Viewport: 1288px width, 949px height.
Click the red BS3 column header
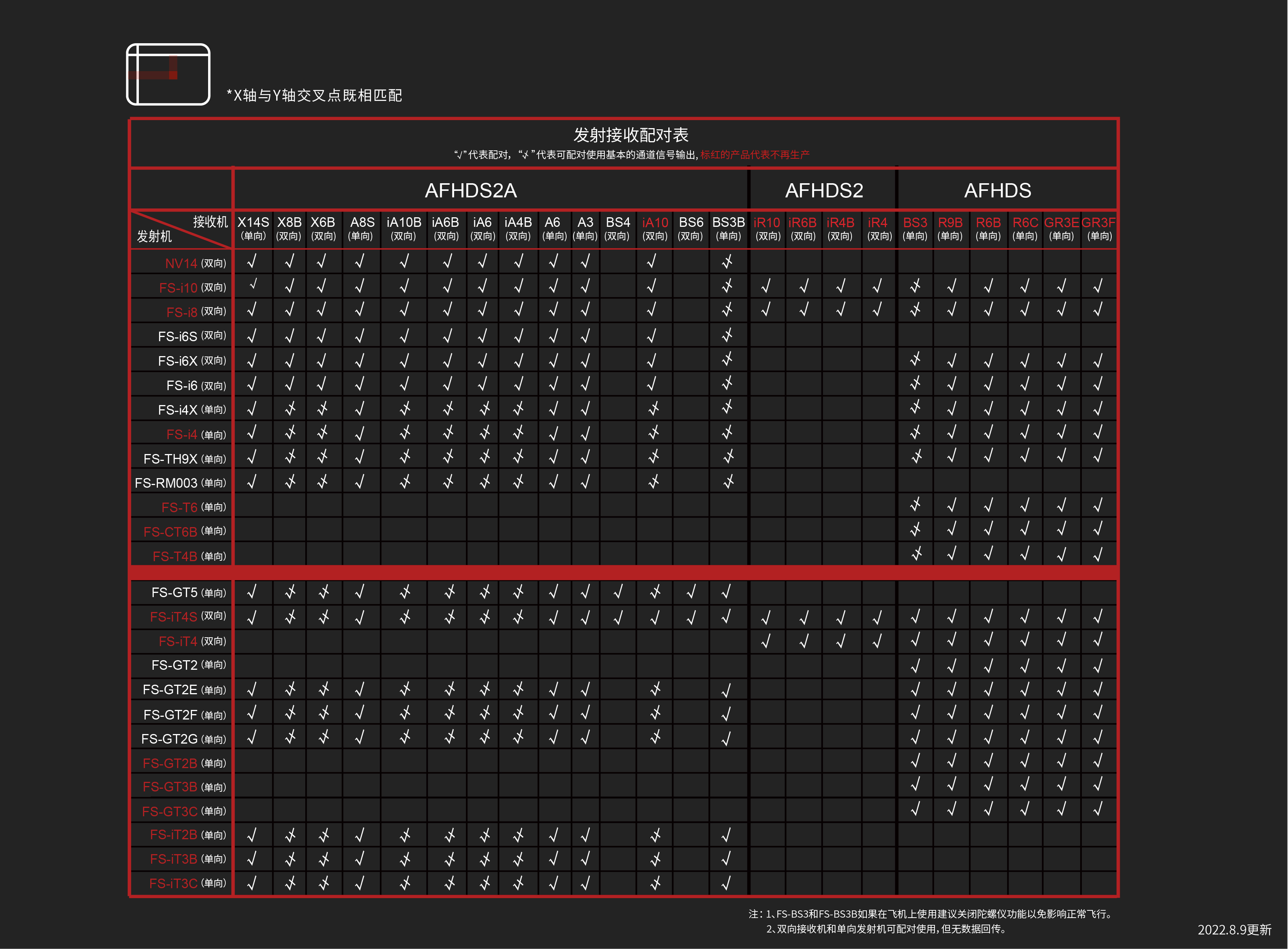coord(915,229)
